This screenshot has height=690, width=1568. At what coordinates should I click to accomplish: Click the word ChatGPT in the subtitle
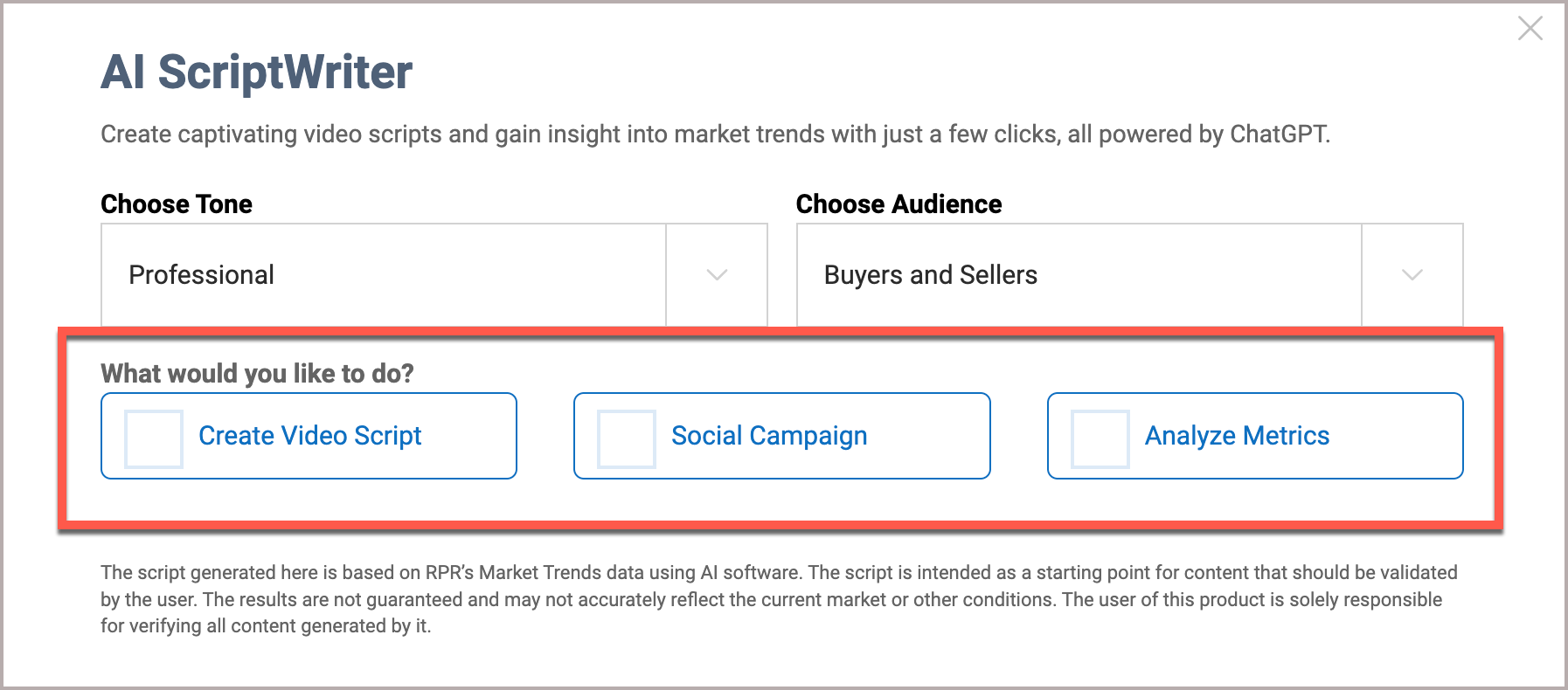[1279, 135]
